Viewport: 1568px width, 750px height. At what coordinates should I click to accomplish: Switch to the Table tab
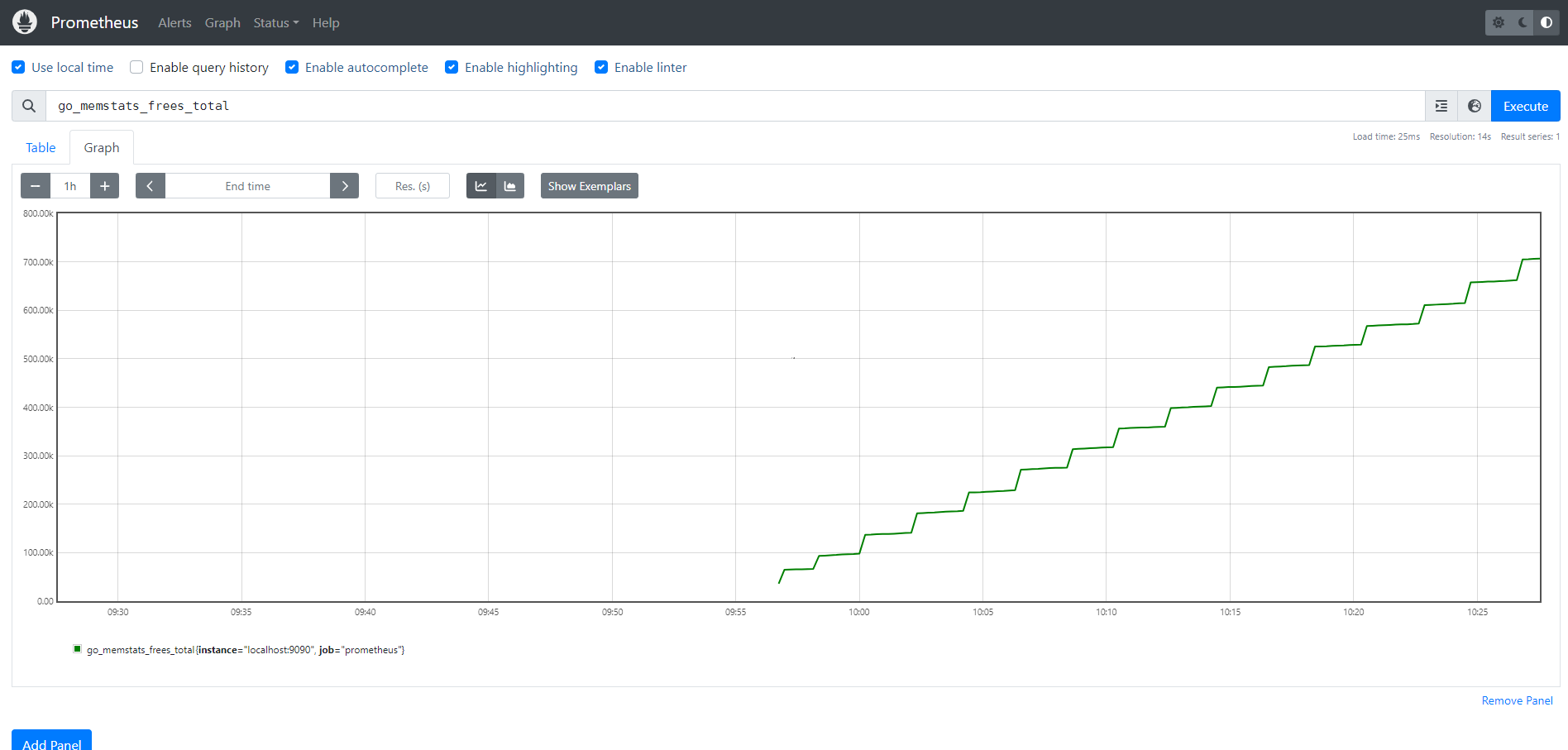pos(41,147)
